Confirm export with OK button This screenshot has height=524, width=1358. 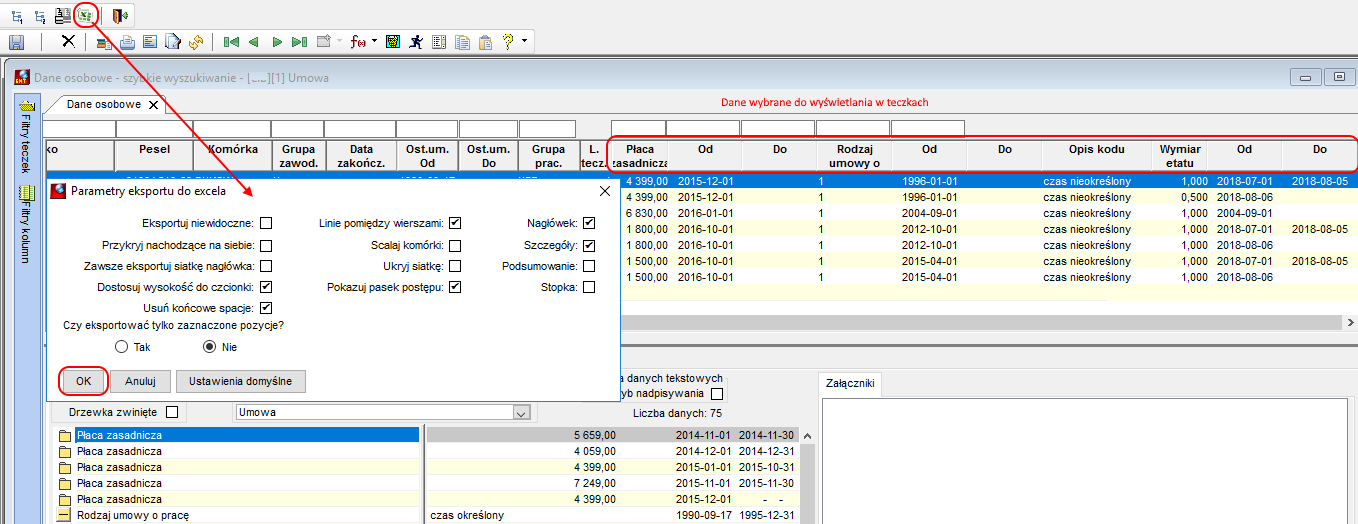(x=84, y=381)
